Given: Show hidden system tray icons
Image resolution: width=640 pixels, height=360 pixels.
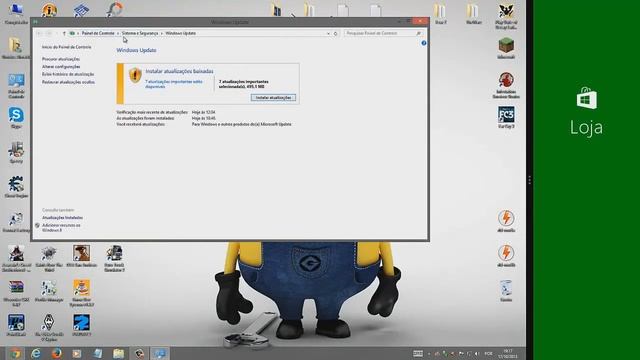Looking at the screenshot, I should [429, 354].
